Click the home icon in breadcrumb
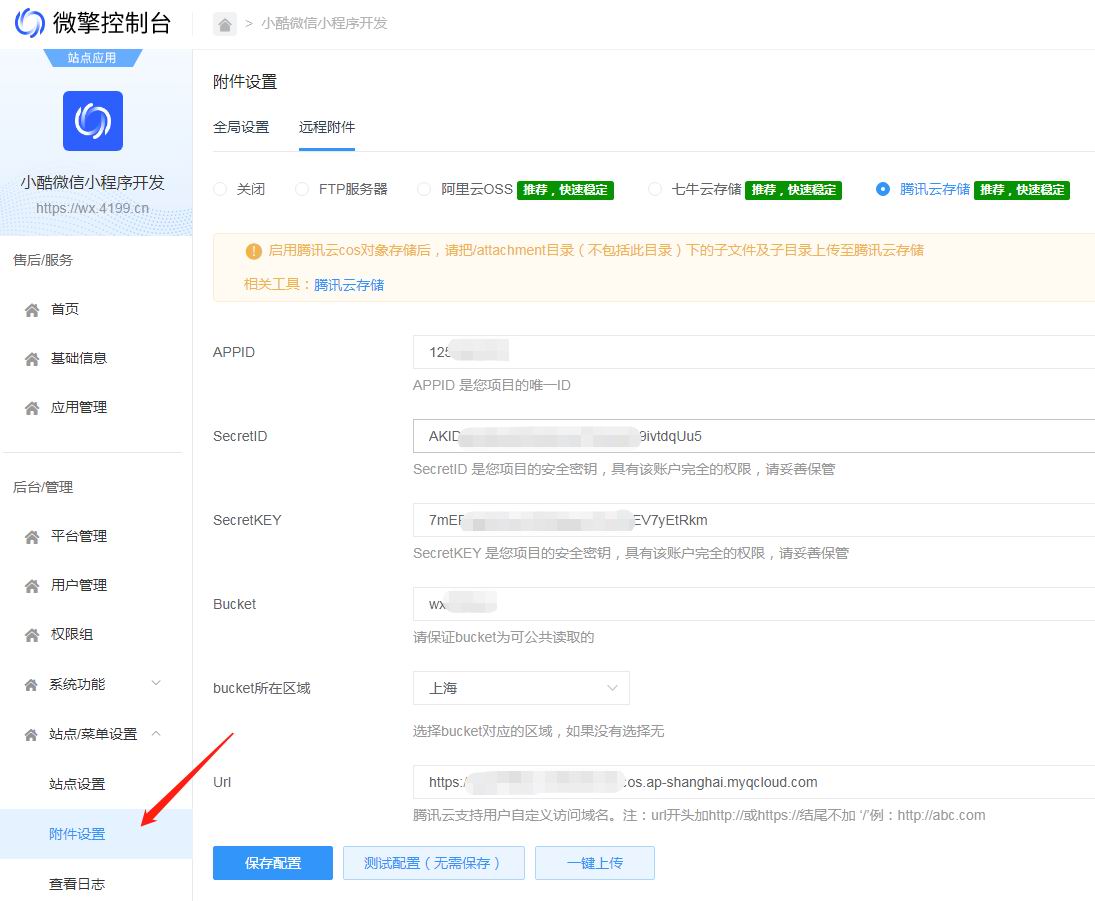 click(225, 24)
